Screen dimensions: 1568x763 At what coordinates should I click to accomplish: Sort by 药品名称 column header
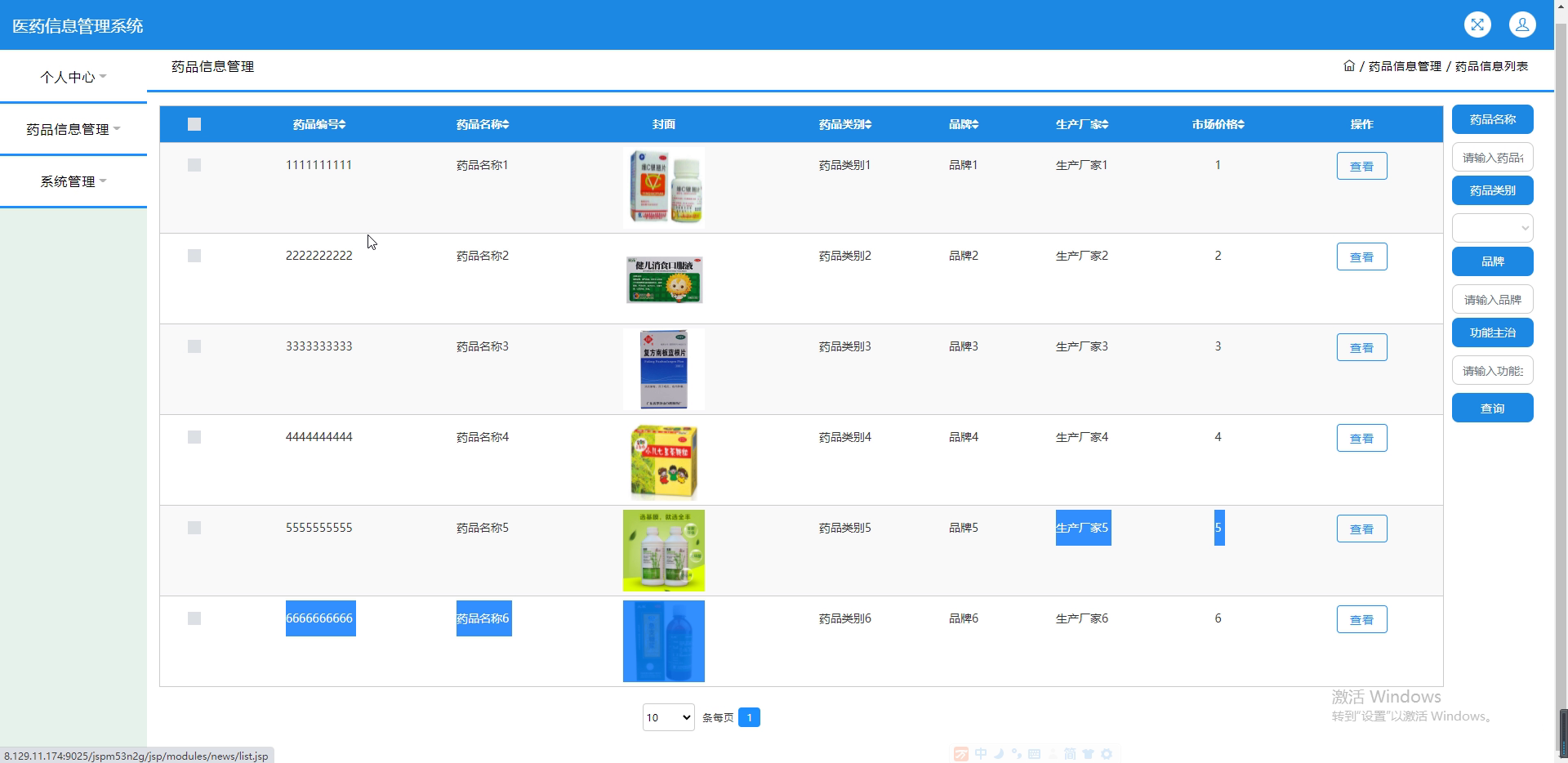point(483,124)
